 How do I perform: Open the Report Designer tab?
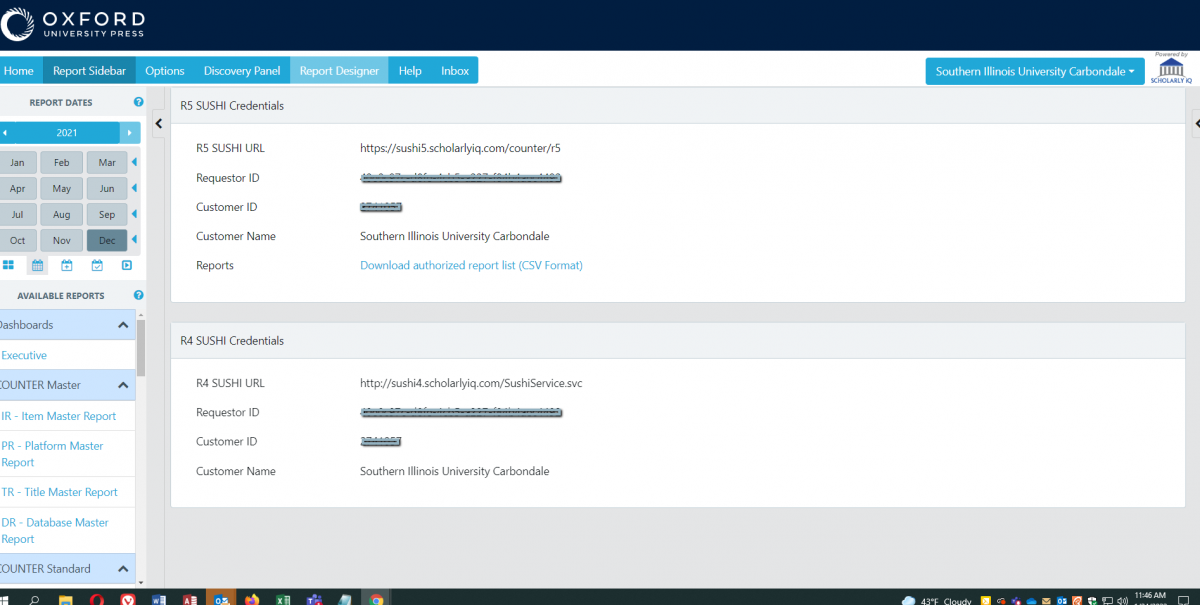click(x=339, y=71)
